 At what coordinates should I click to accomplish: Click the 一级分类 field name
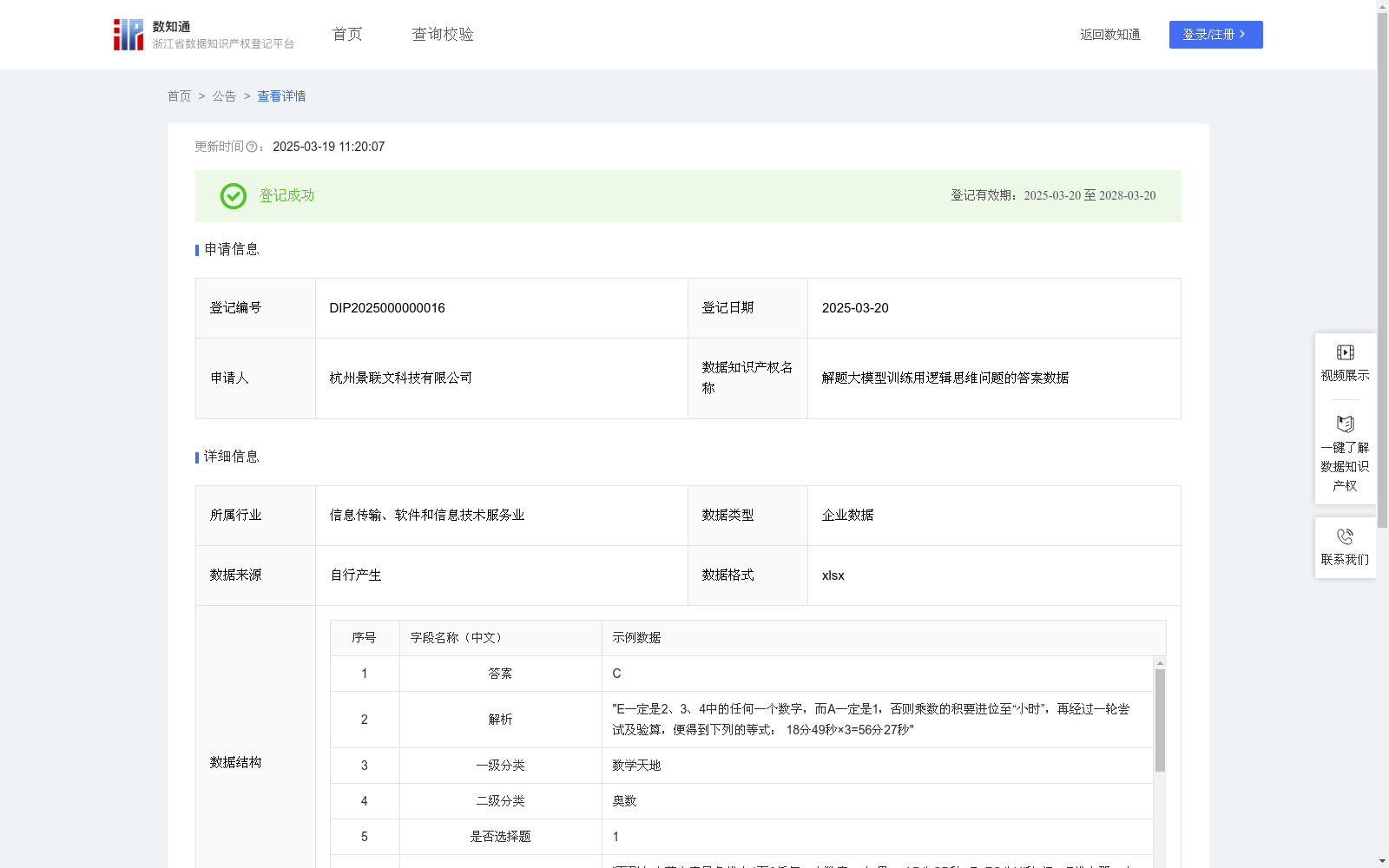point(500,766)
